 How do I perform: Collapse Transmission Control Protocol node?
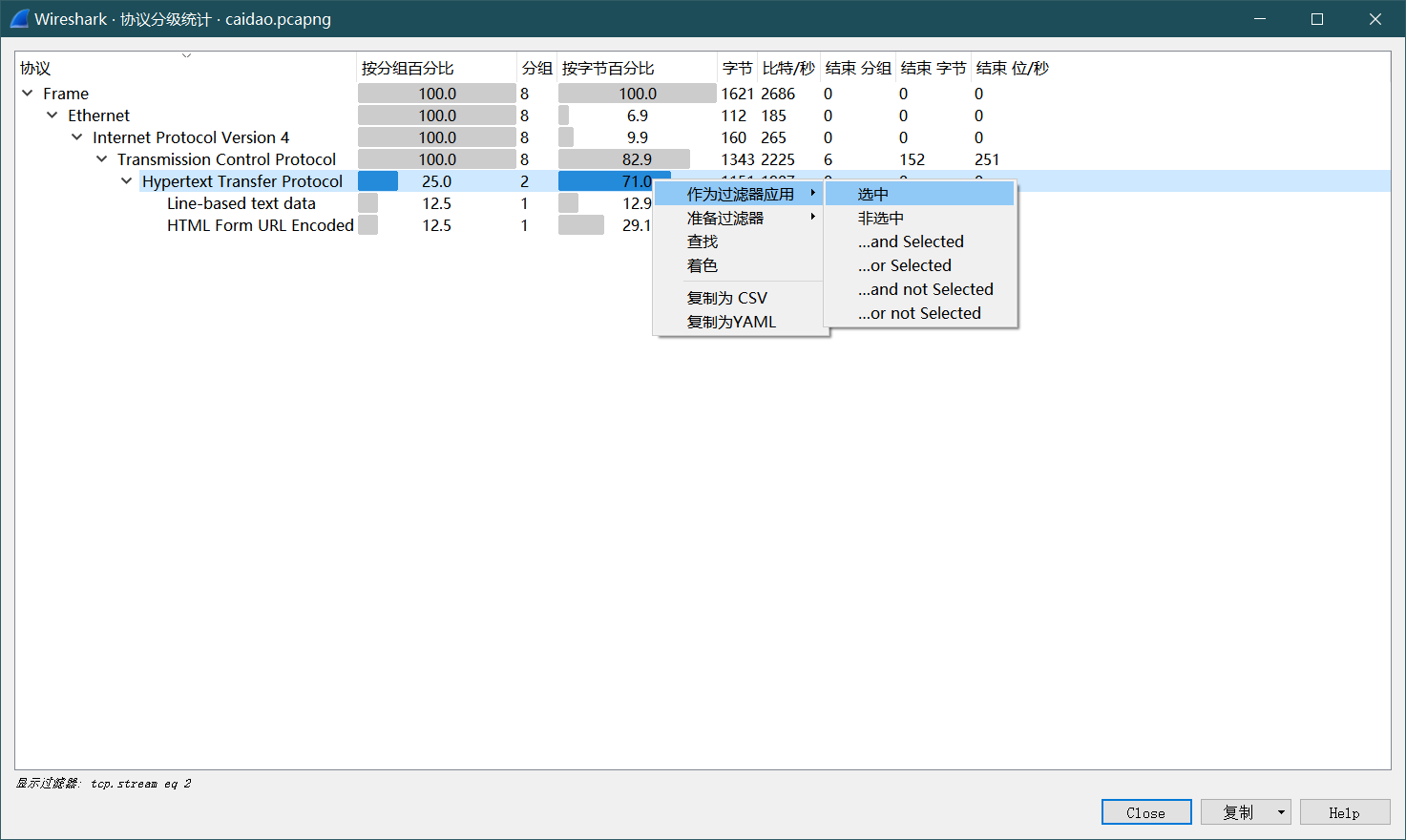point(102,159)
